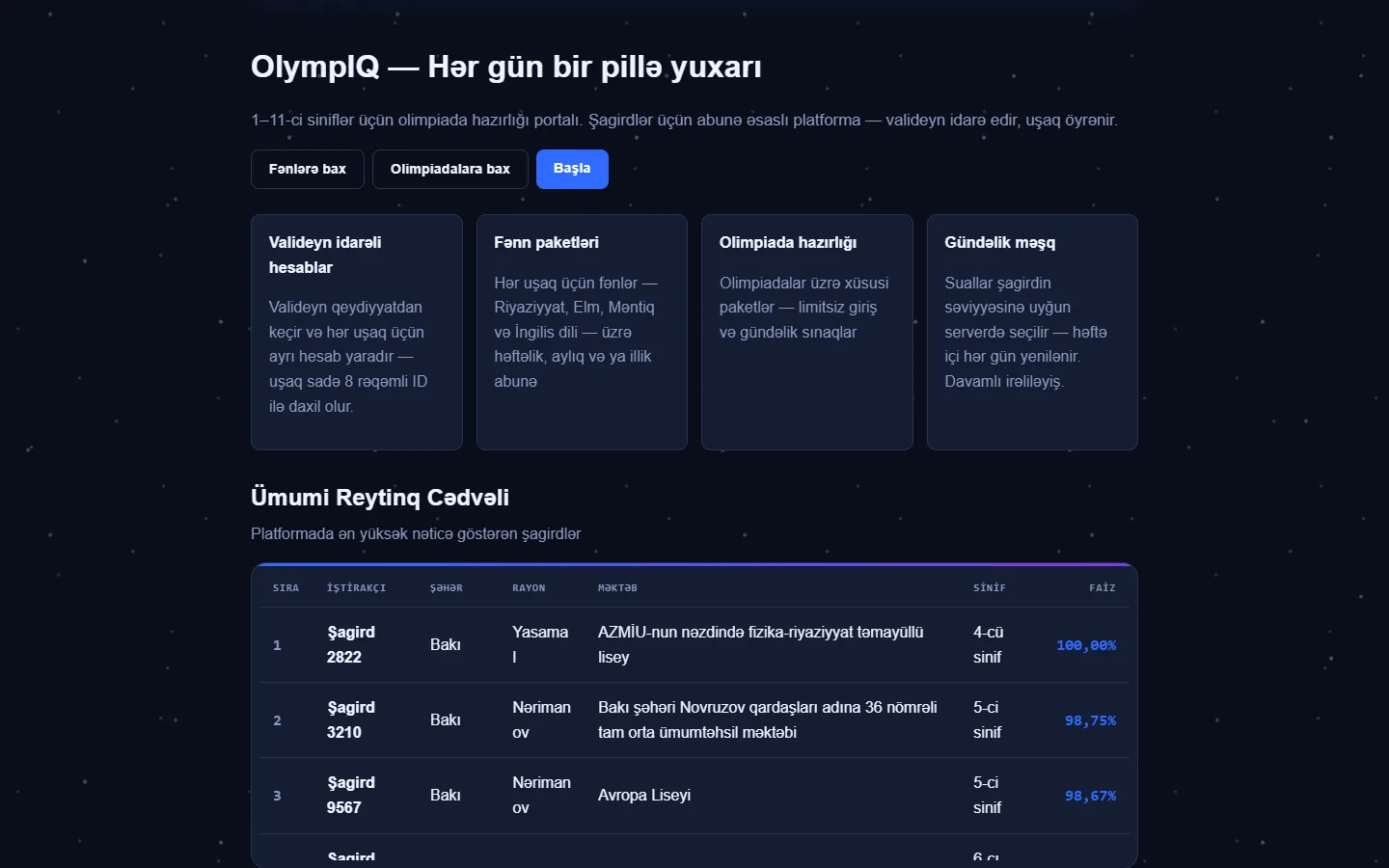The width and height of the screenshot is (1389, 868).
Task: Select the "Valideyn idarəli hesablar" card heading
Action: pos(325,255)
